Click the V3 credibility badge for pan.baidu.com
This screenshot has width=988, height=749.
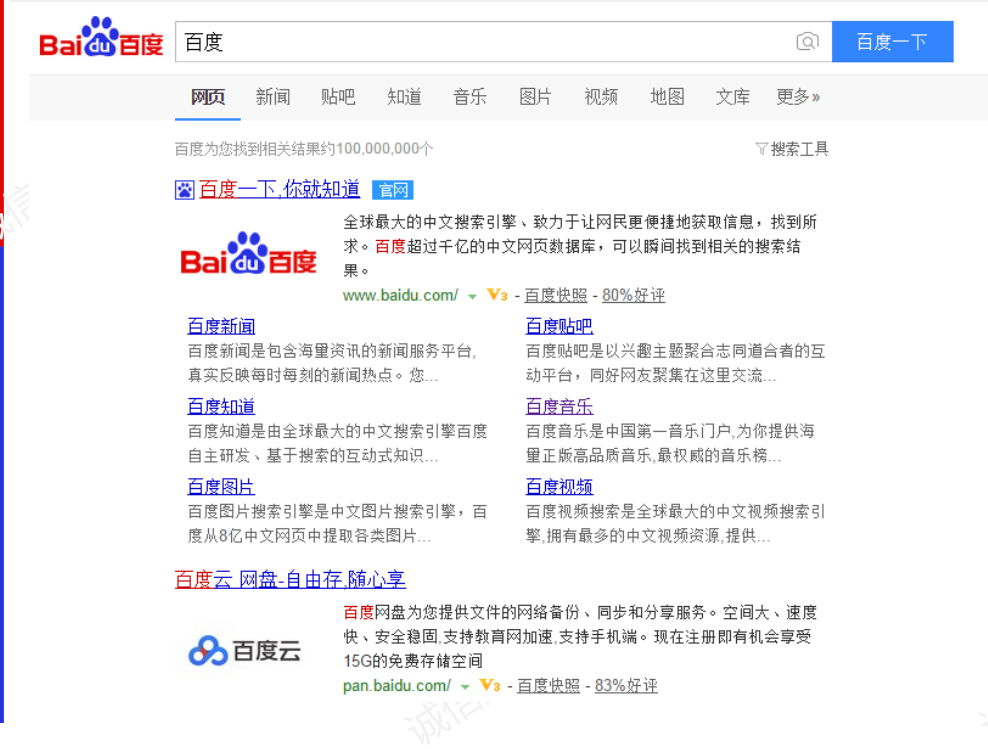pos(490,685)
